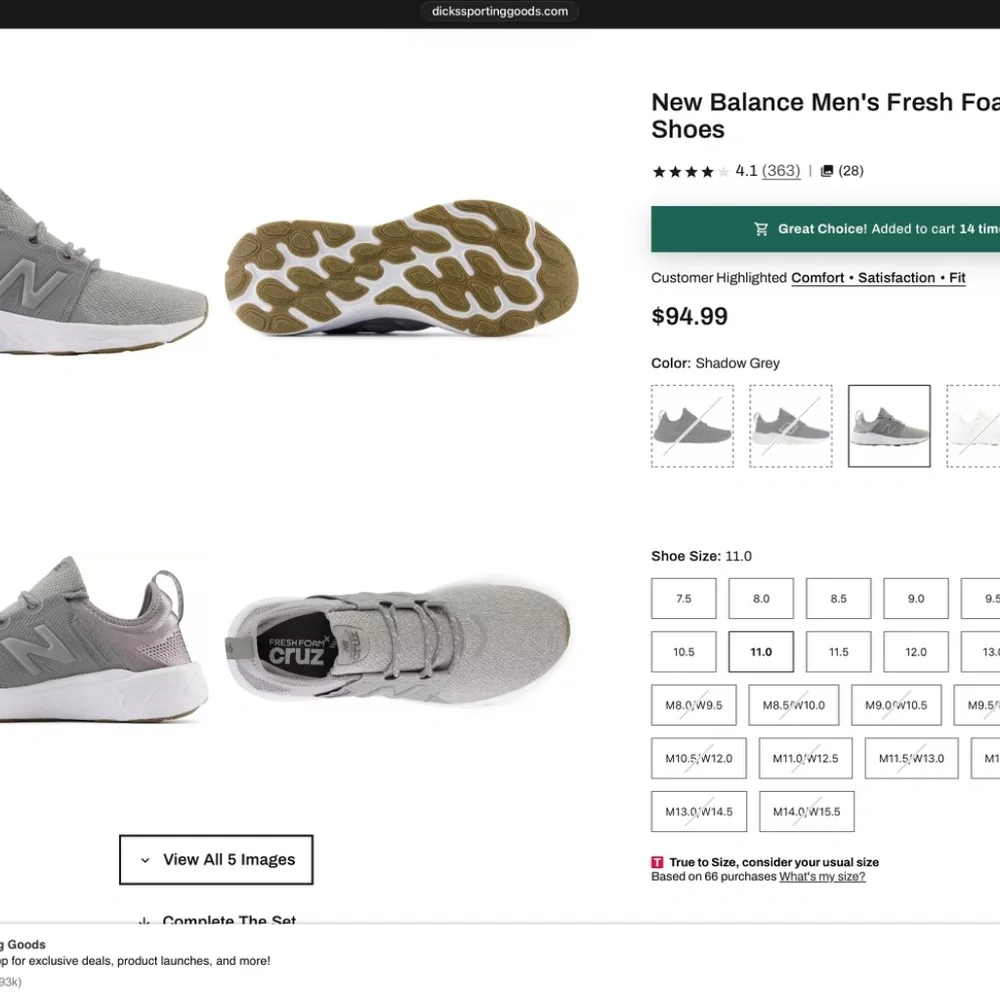
Task: Click the Fit customer highlight link
Action: (x=957, y=277)
